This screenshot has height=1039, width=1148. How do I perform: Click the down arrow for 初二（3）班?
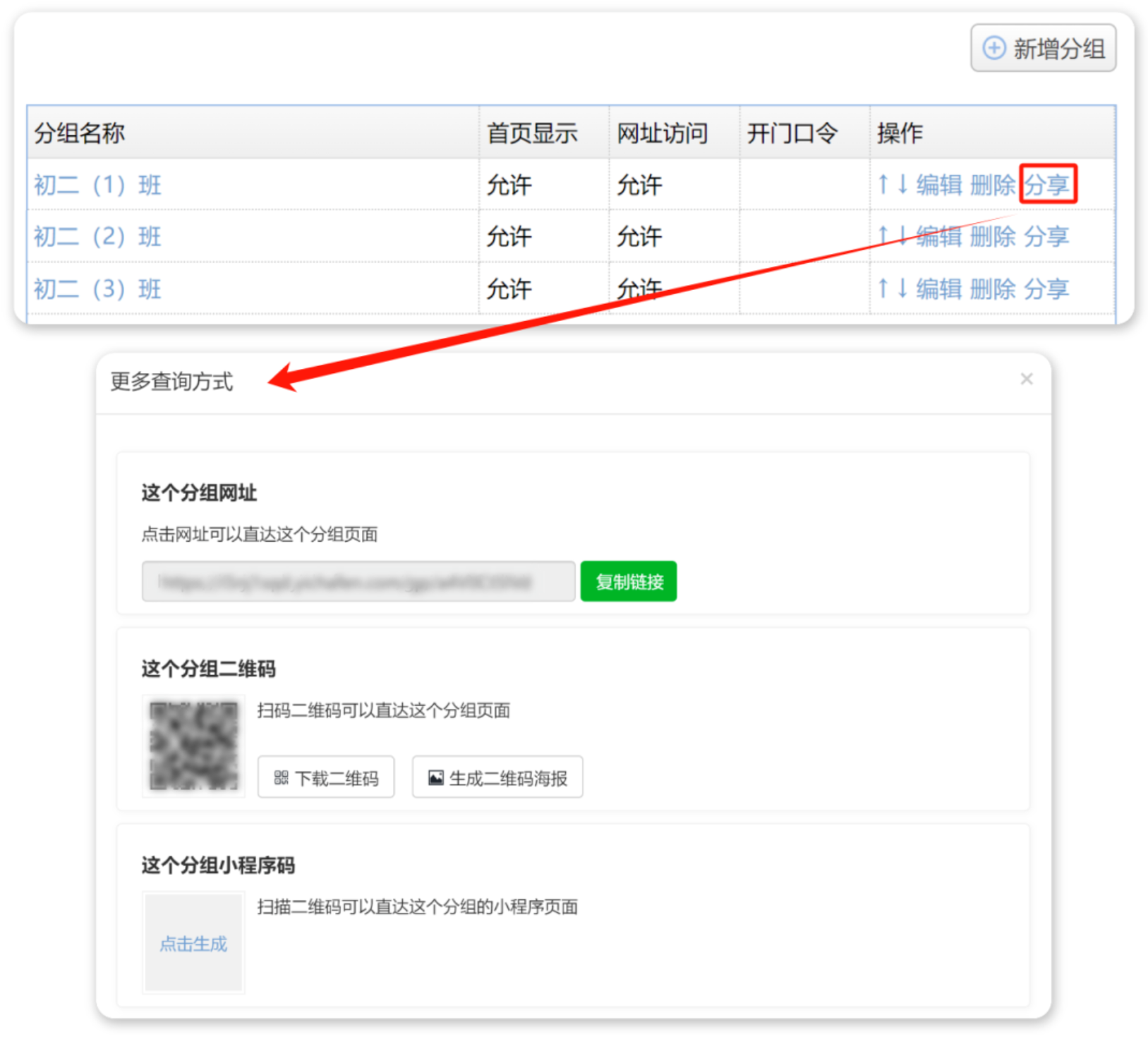pos(902,288)
